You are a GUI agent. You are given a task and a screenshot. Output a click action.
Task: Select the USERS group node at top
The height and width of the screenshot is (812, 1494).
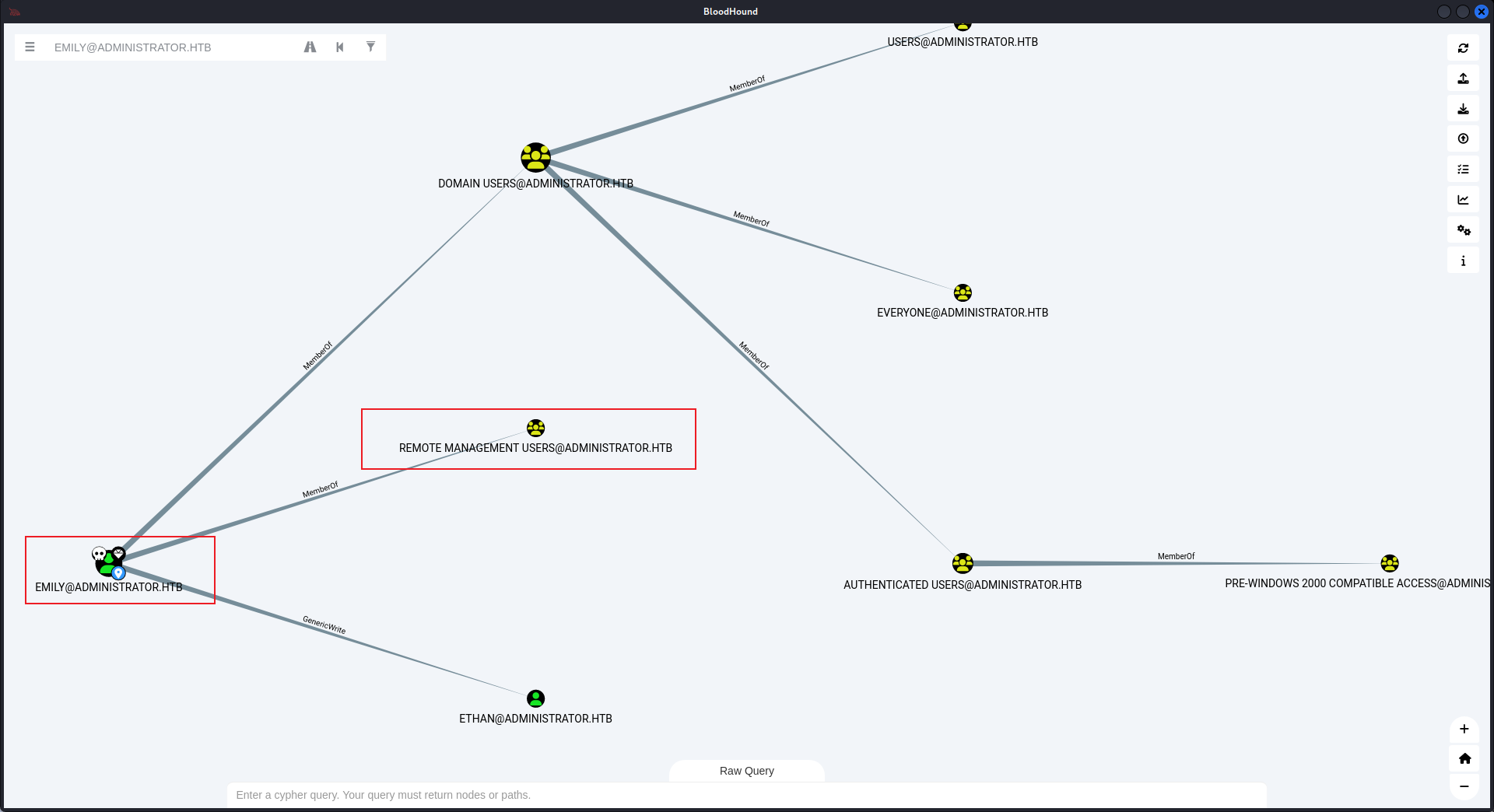963,25
